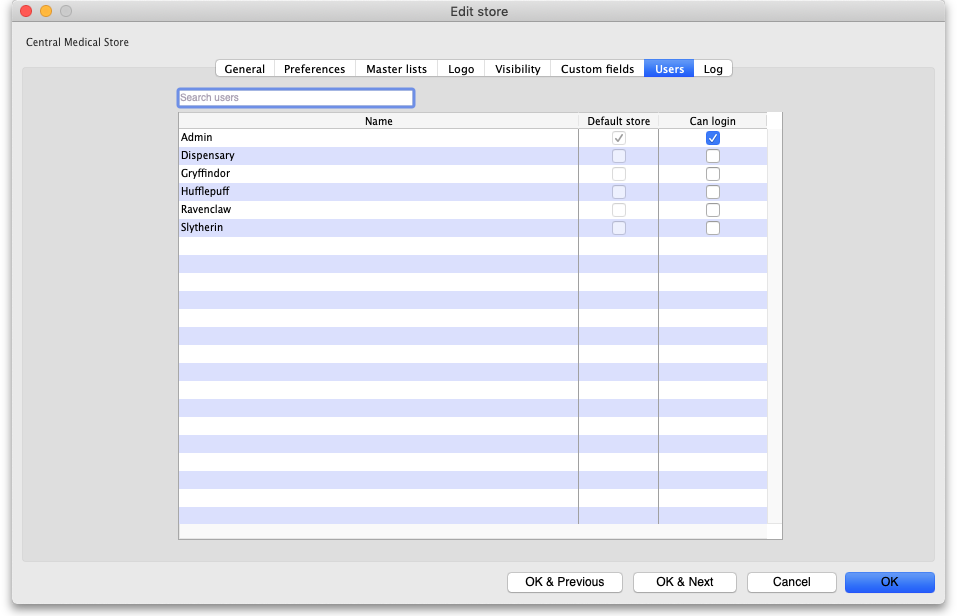
Task: Go to the Visibility tab
Action: click(x=517, y=69)
